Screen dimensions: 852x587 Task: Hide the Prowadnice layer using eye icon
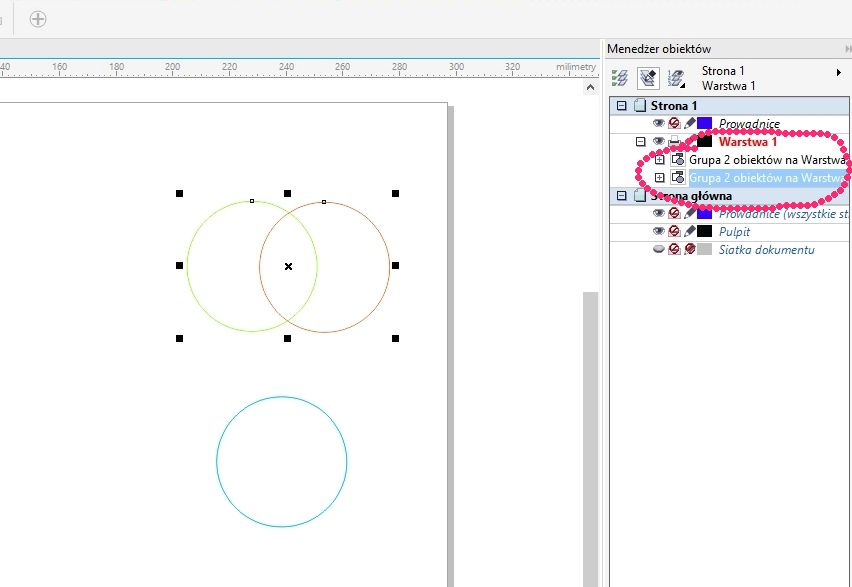(x=658, y=124)
